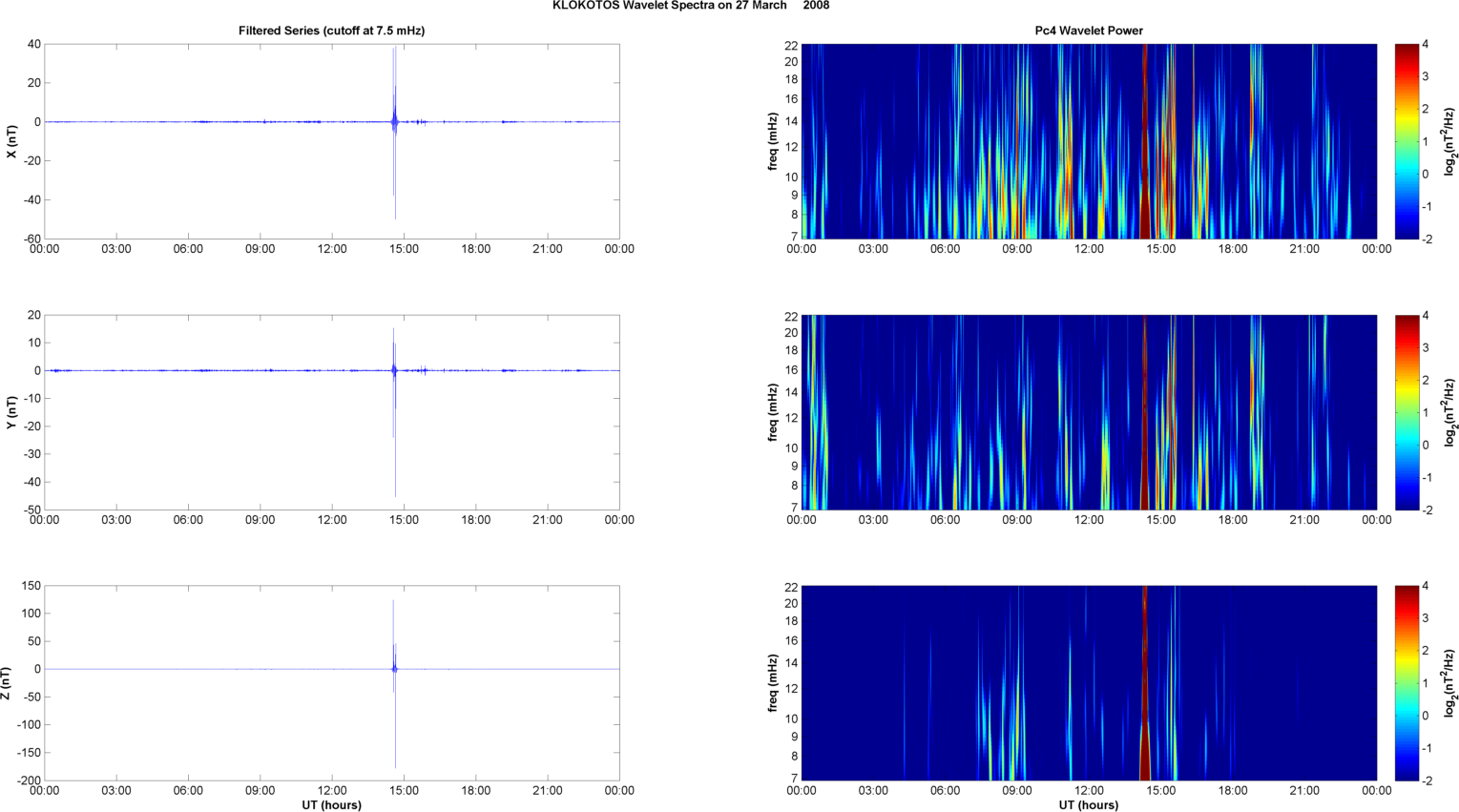Viewport: 1459px width, 812px height.
Task: Click the log2(nT²/Hz) label beside the bottom colorbar
Action: [1449, 683]
